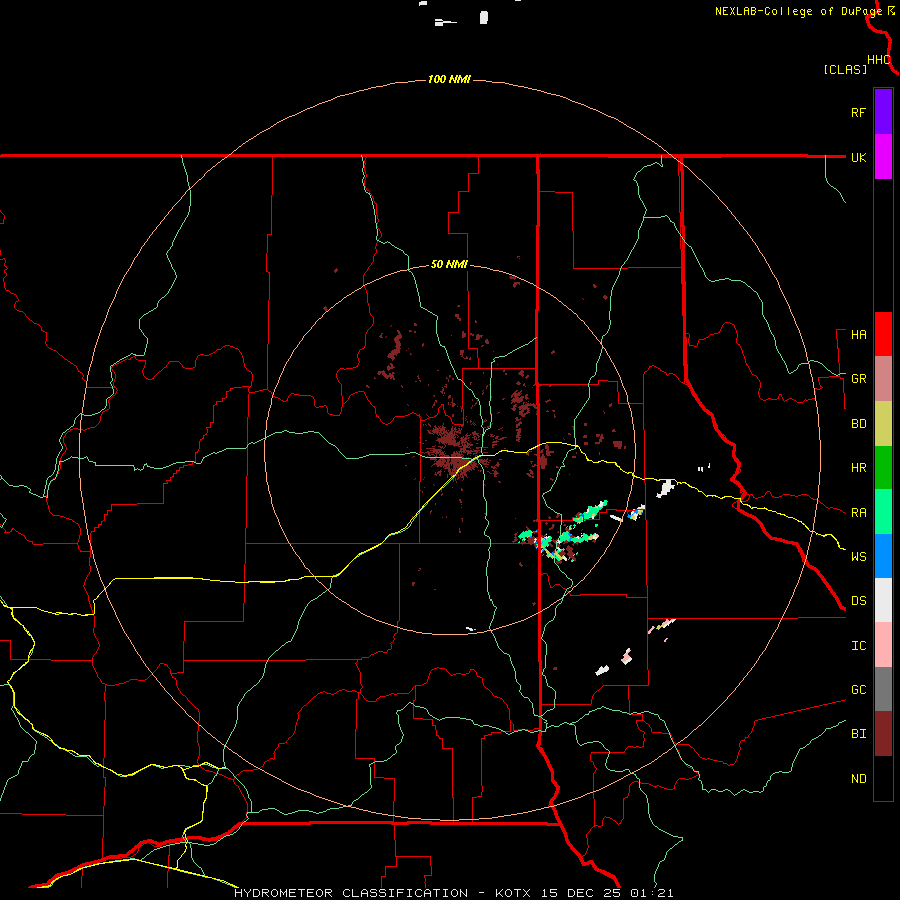Click the HYDROMETEOR CLASSIFICATION title text
The width and height of the screenshot is (900, 900).
351,893
